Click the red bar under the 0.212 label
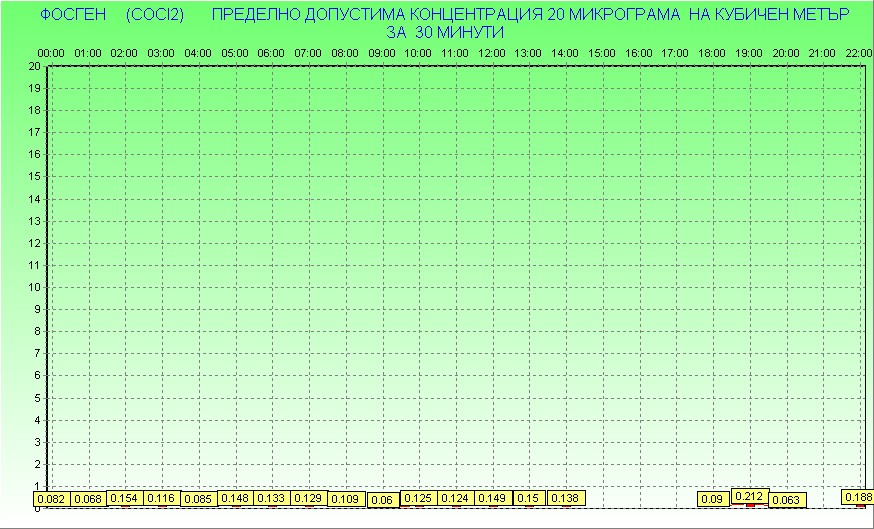Screen dimensions: 874x529 [750, 505]
